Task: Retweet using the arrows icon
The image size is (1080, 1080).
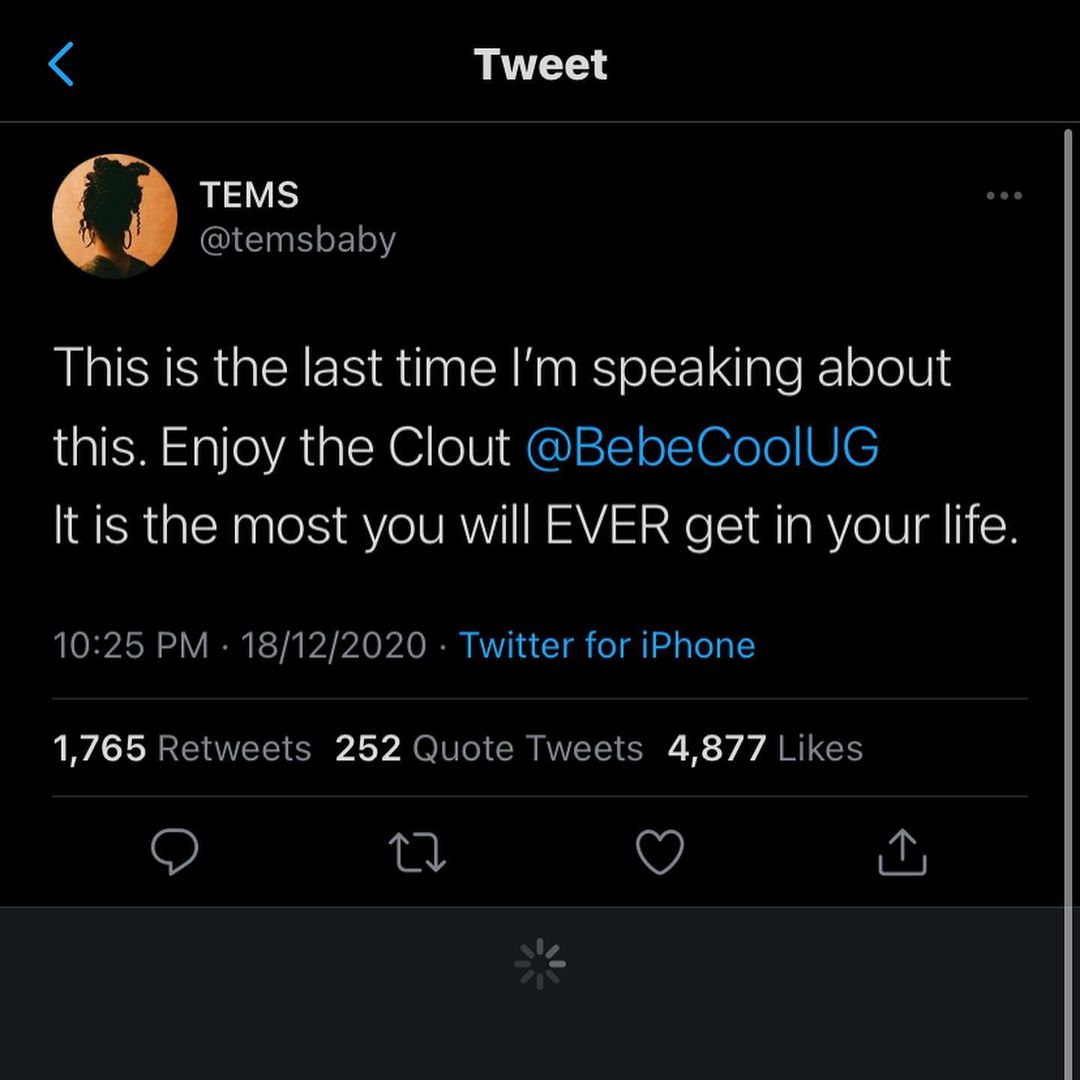Action: coord(417,853)
